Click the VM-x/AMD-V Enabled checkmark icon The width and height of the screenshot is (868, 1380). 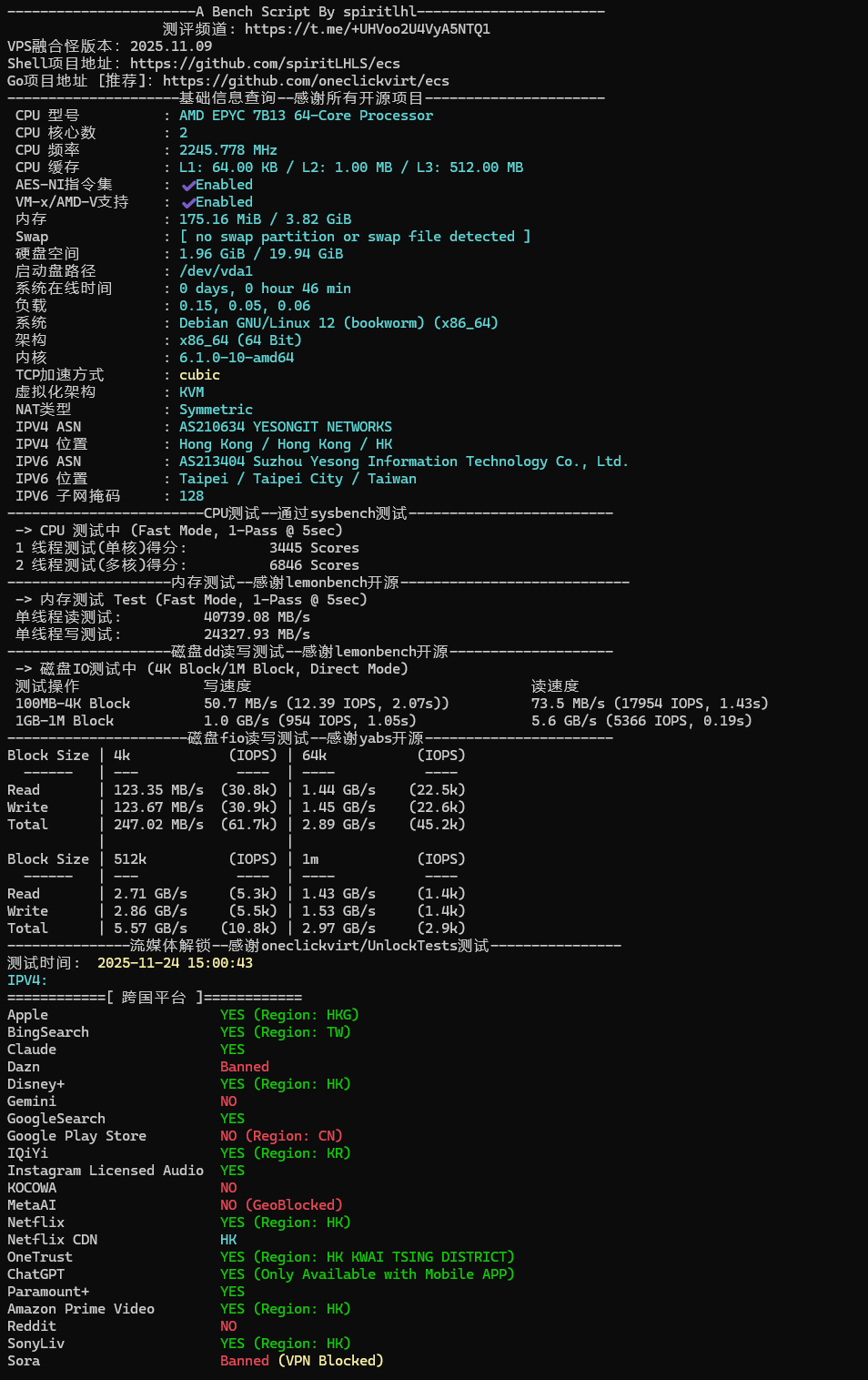click(x=188, y=202)
